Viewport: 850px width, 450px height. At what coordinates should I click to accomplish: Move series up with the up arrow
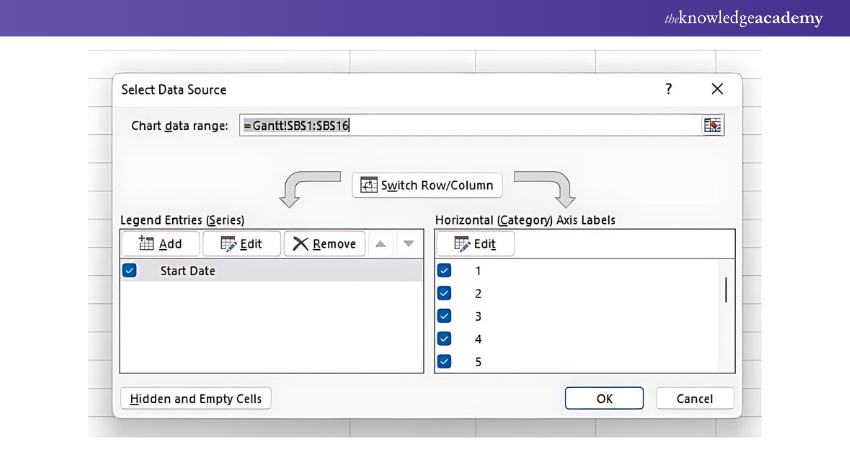click(383, 244)
